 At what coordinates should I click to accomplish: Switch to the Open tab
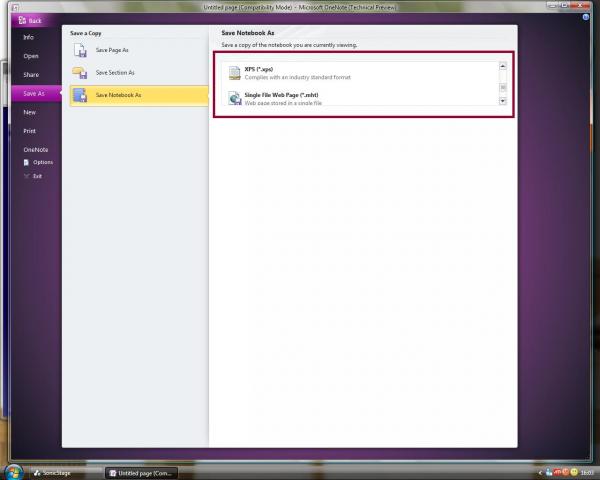pyautogui.click(x=31, y=56)
